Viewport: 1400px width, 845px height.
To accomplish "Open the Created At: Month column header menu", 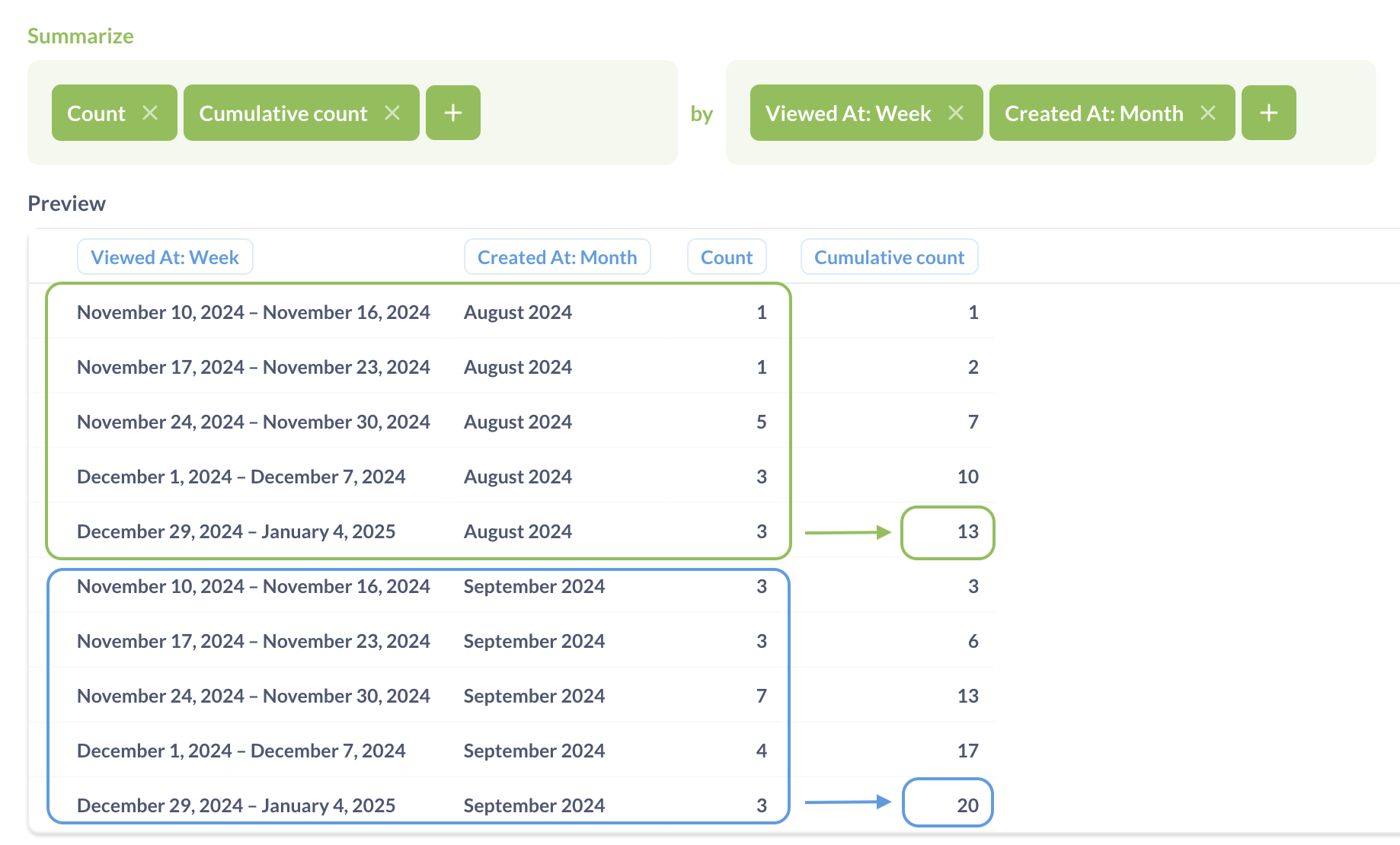I will click(557, 257).
